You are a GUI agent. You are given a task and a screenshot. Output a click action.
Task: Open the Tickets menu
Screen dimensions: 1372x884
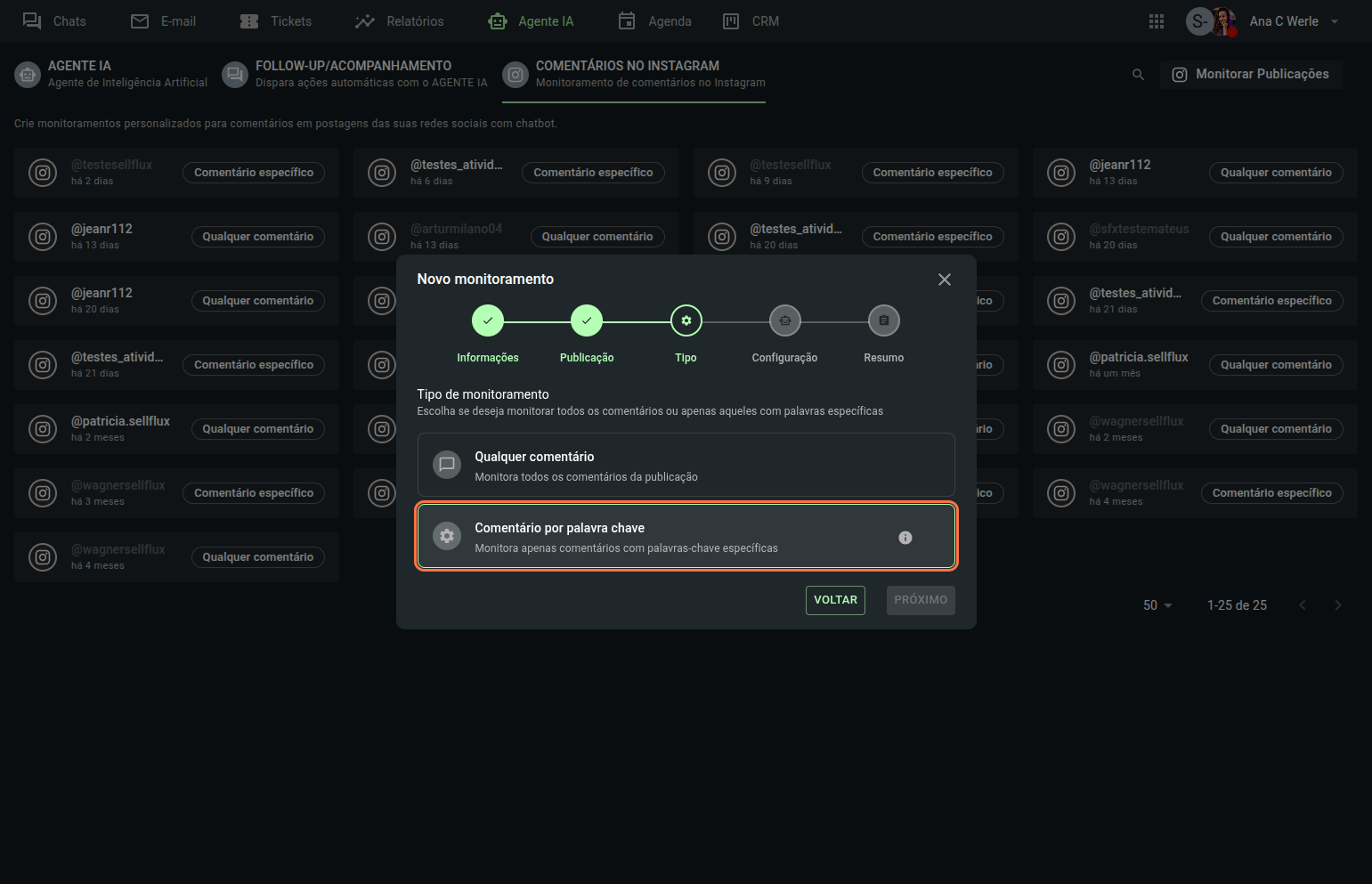click(276, 21)
